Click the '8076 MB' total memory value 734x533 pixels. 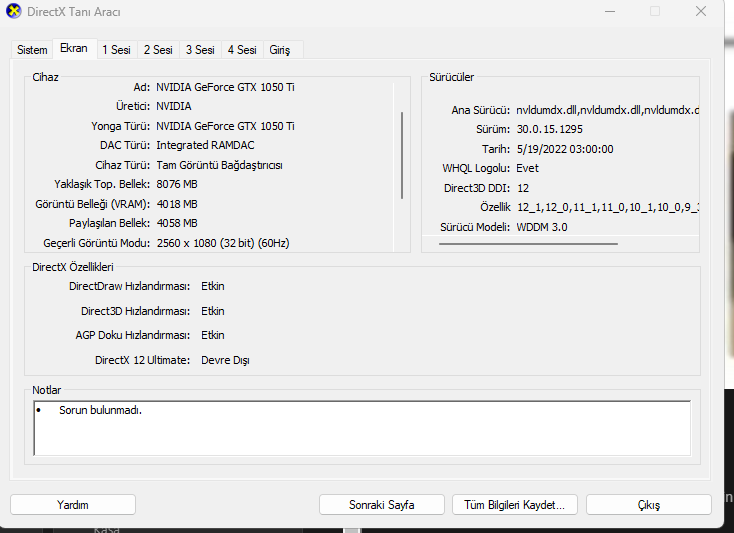point(177,184)
